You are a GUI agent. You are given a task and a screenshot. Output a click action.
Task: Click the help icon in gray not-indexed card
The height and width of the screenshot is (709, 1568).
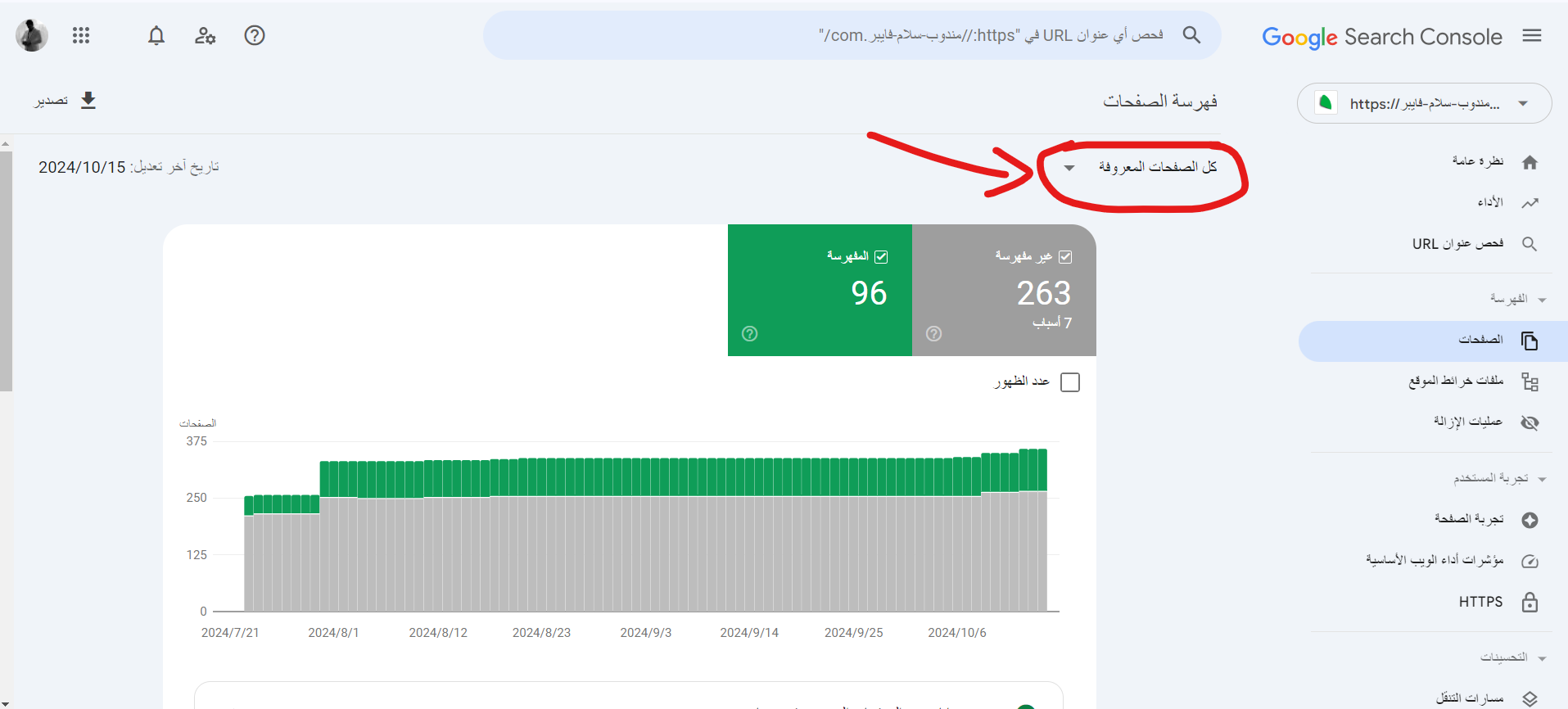pyautogui.click(x=933, y=333)
